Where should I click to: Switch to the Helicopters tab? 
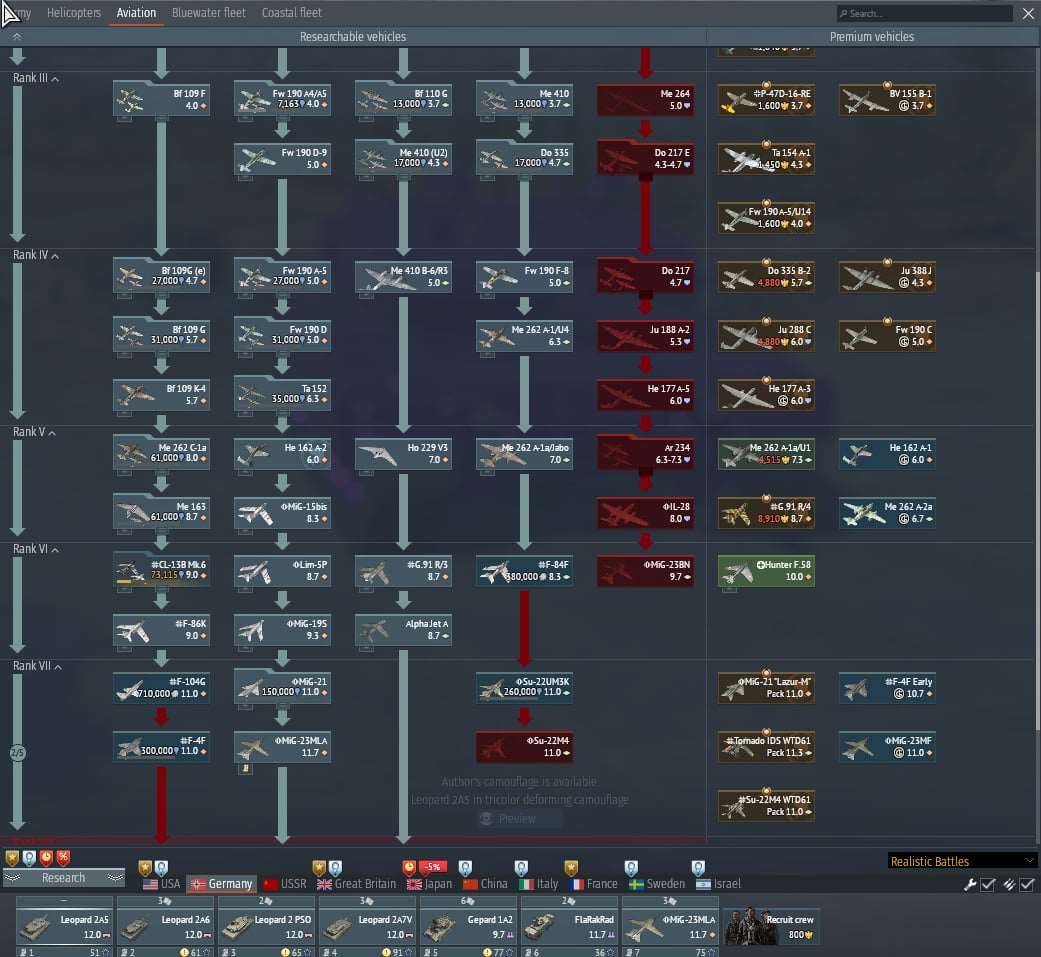[74, 13]
